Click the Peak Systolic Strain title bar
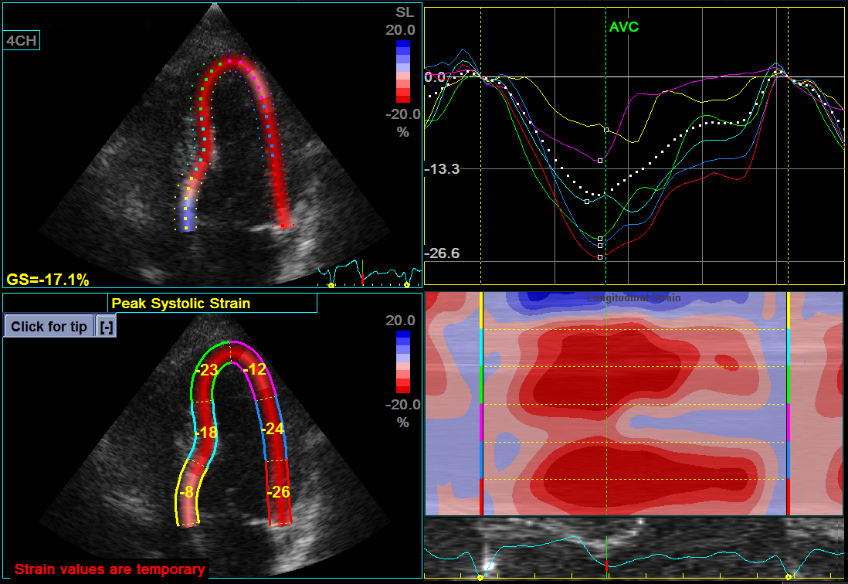The image size is (848, 584). 181,303
